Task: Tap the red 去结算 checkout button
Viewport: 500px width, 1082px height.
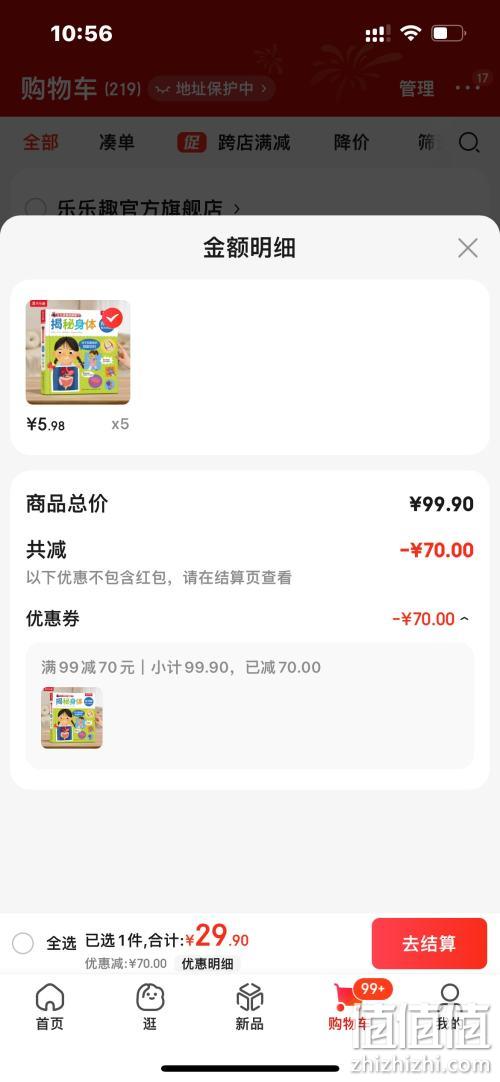Action: click(x=429, y=943)
